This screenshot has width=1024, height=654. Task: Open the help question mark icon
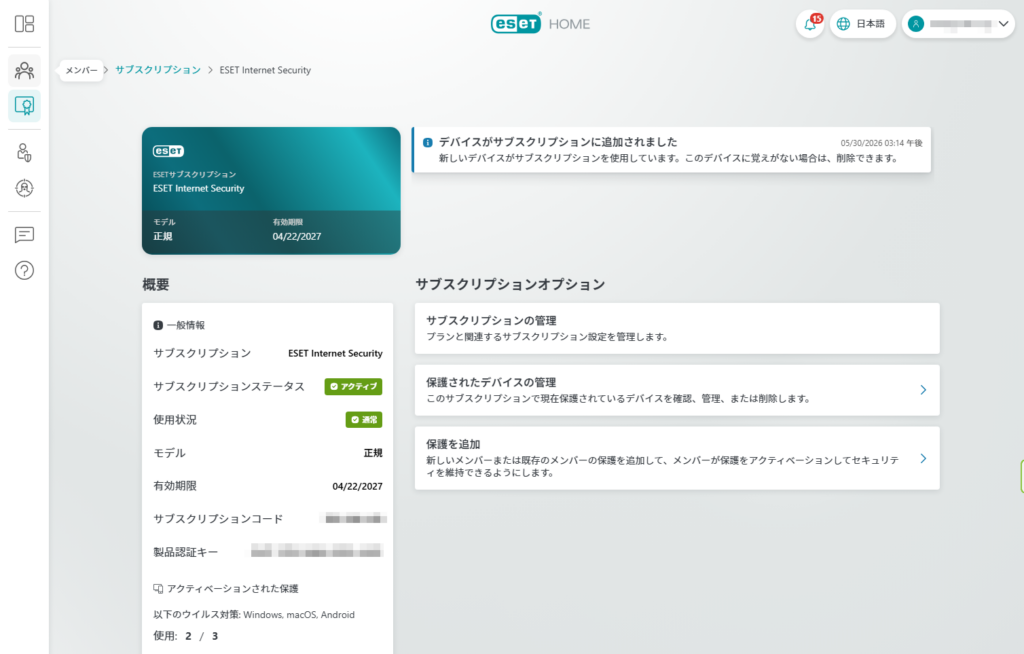coord(24,270)
